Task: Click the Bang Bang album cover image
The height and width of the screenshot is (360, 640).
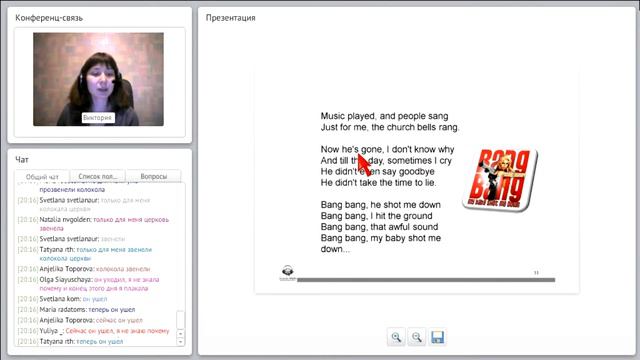Action: tap(500, 180)
